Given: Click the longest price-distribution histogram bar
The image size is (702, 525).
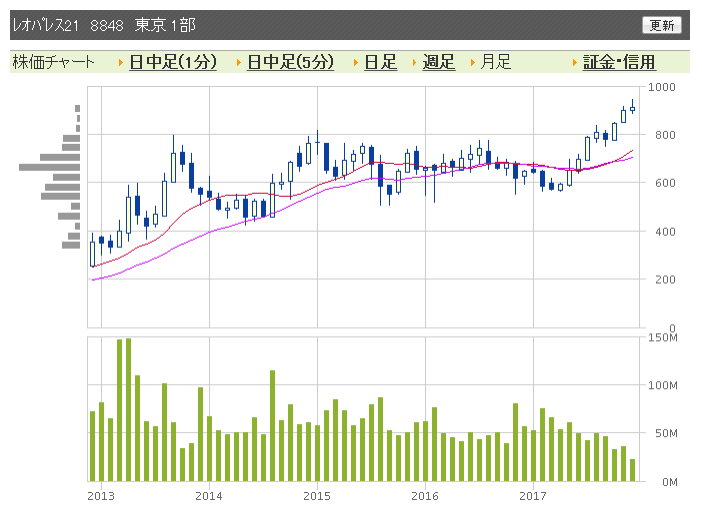Looking at the screenshot, I should [49, 167].
